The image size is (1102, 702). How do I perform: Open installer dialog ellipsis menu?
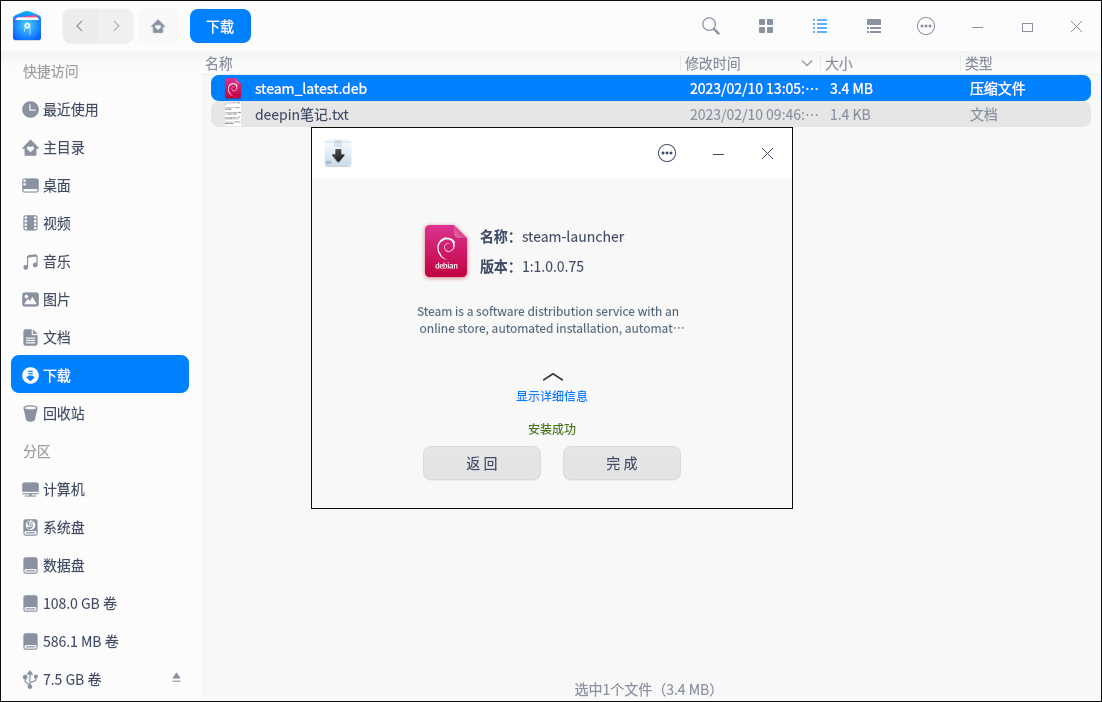[667, 153]
